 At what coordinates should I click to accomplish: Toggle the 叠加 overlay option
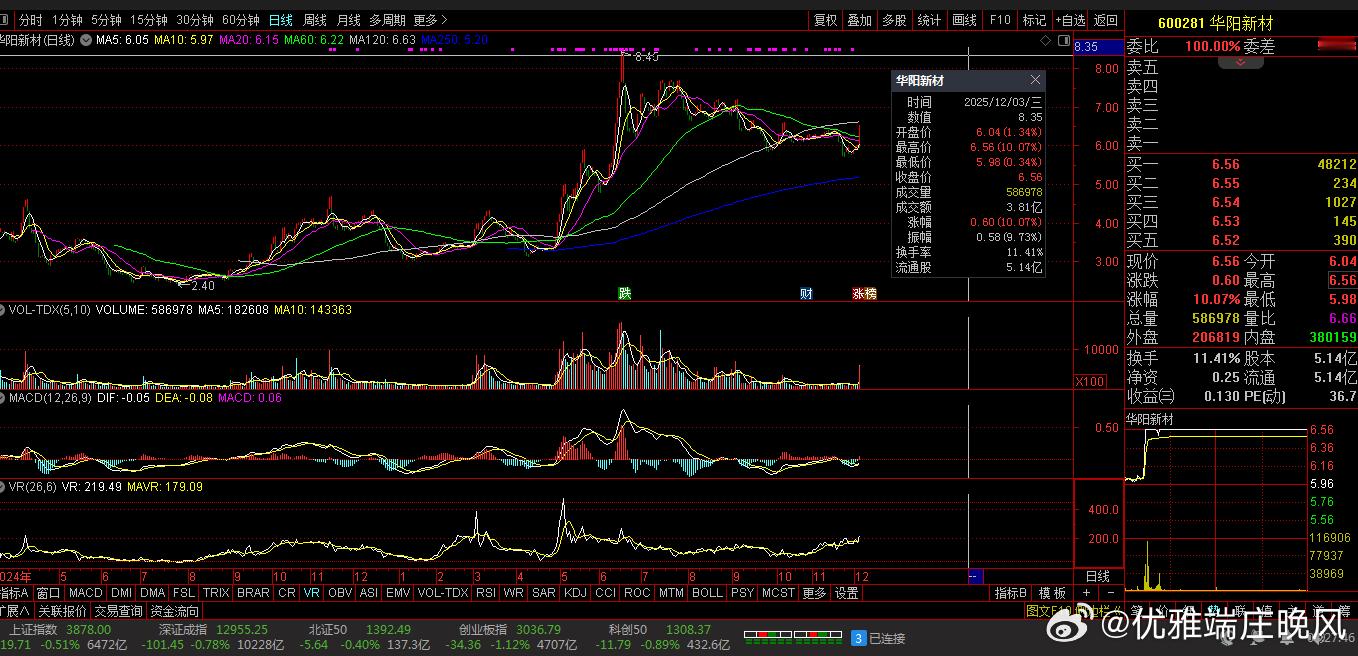click(859, 20)
